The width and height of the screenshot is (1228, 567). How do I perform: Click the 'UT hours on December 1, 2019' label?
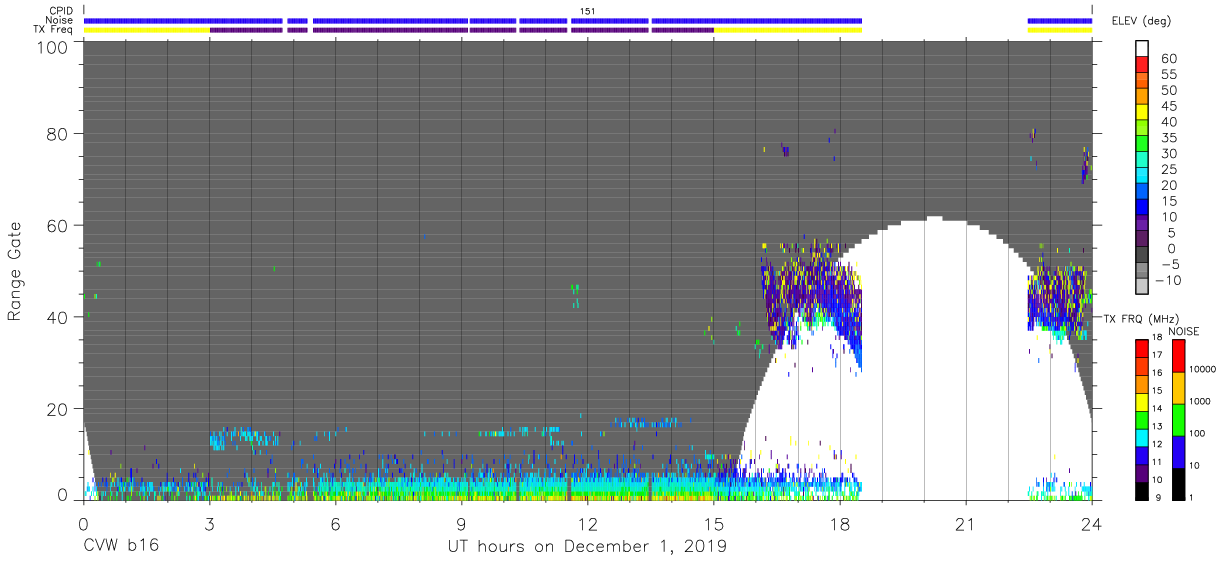tap(587, 547)
